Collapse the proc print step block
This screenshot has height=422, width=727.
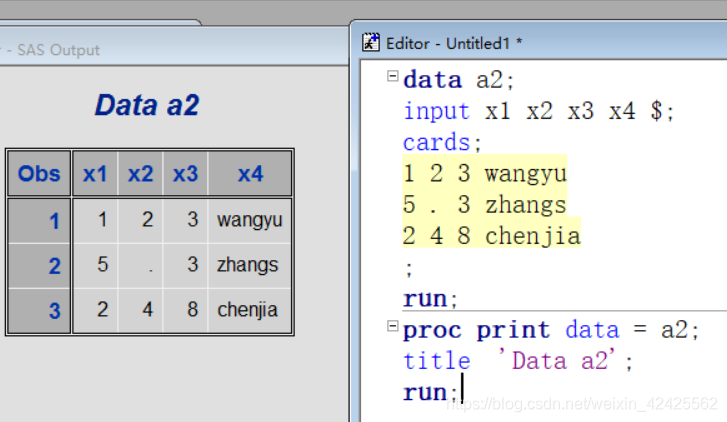point(393,326)
